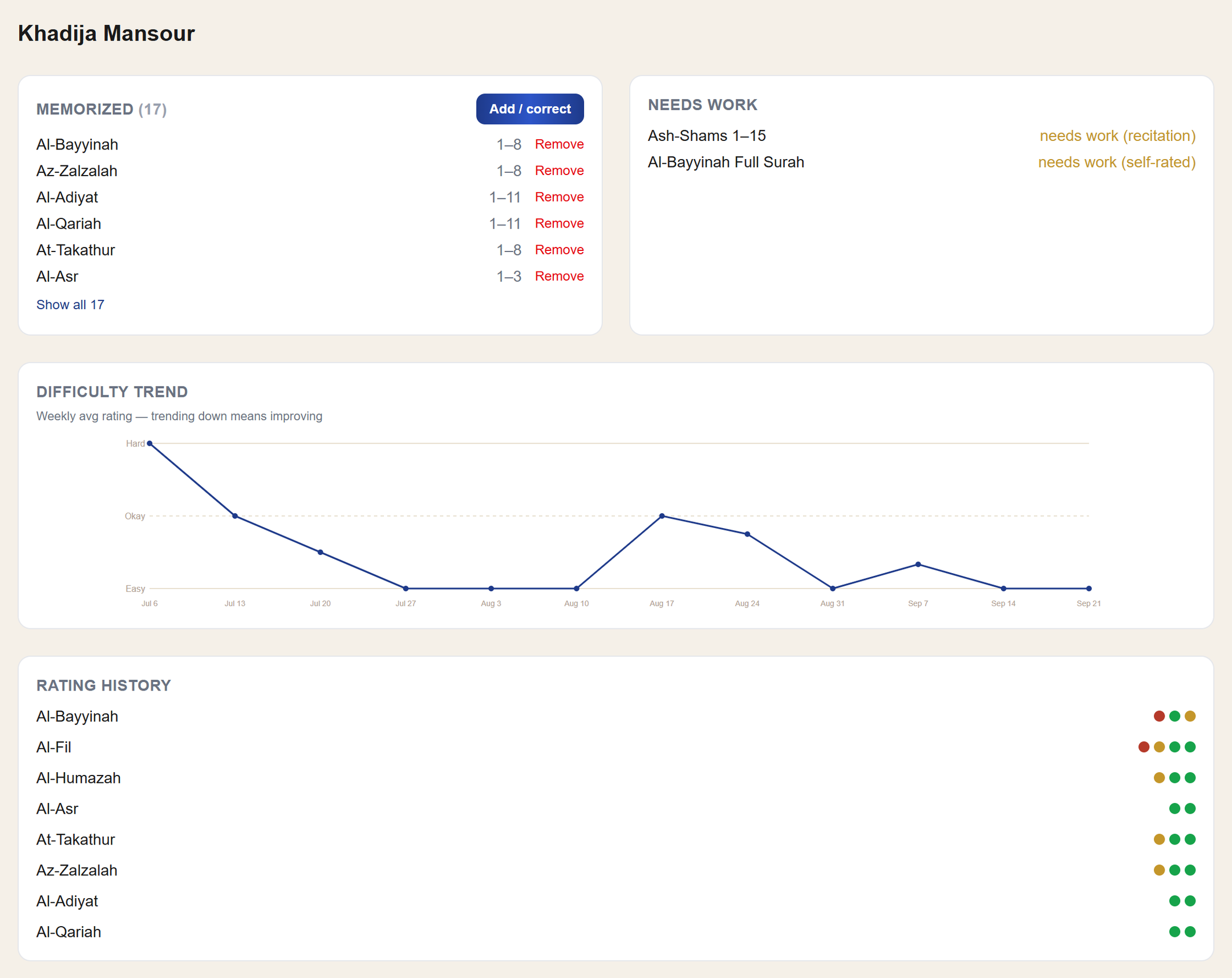This screenshot has width=1232, height=978.
Task: Click the Khadija Mansour heading
Action: (x=106, y=33)
